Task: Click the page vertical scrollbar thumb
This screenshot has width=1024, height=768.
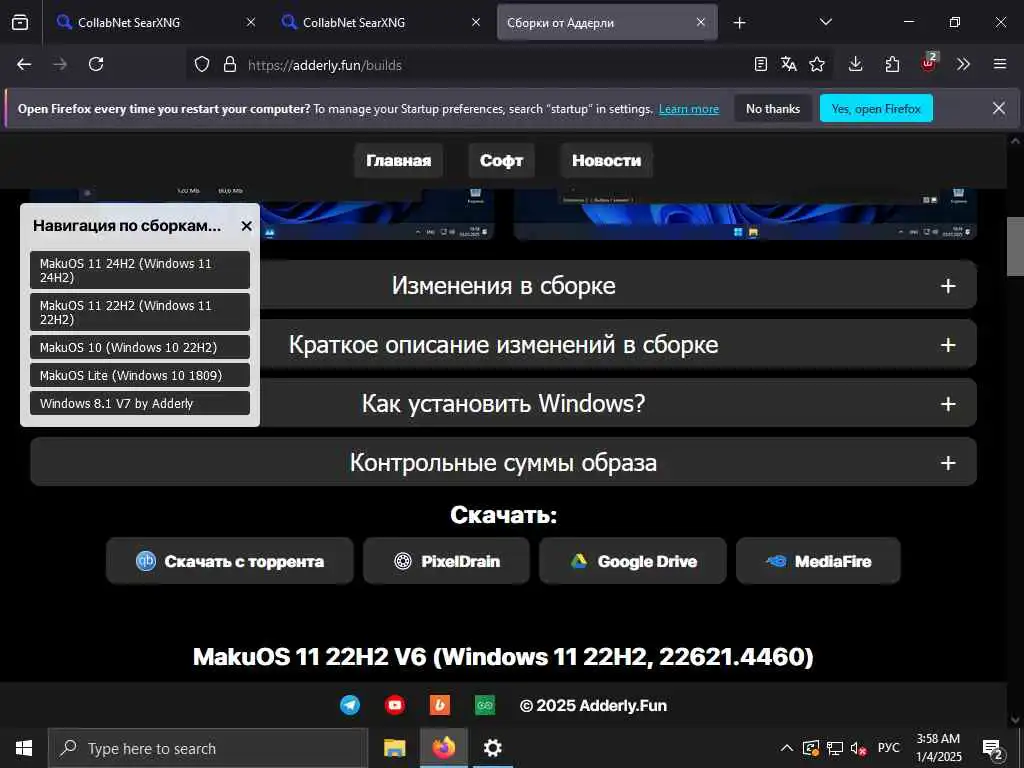Action: pos(1015,247)
